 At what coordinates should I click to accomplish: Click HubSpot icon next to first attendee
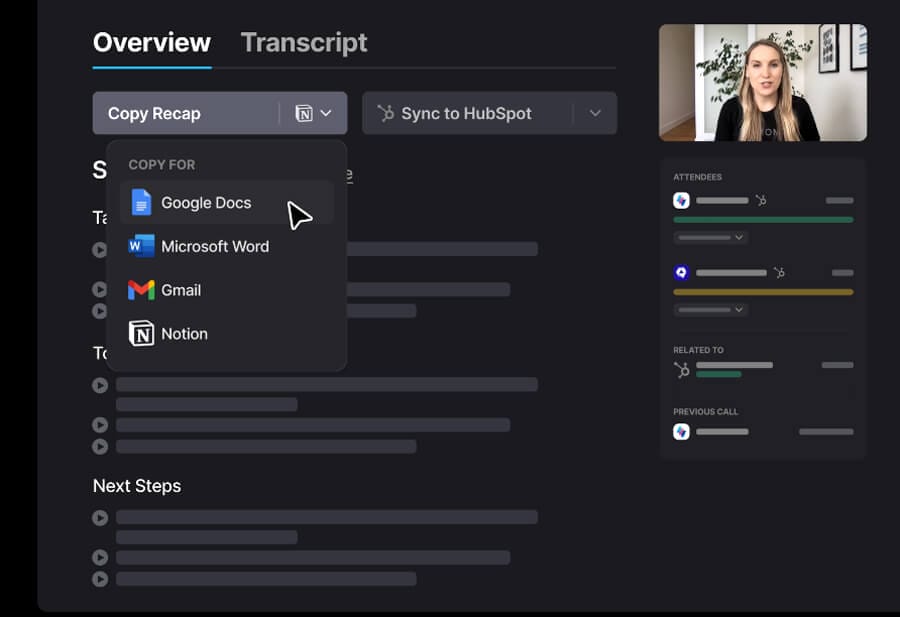[x=761, y=200]
